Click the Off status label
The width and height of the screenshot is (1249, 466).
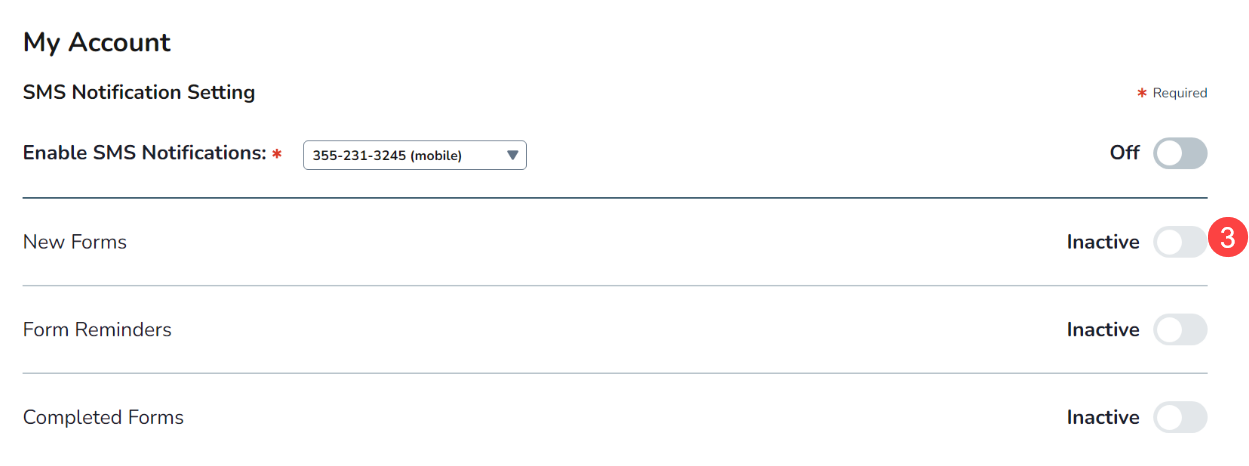coord(1124,153)
